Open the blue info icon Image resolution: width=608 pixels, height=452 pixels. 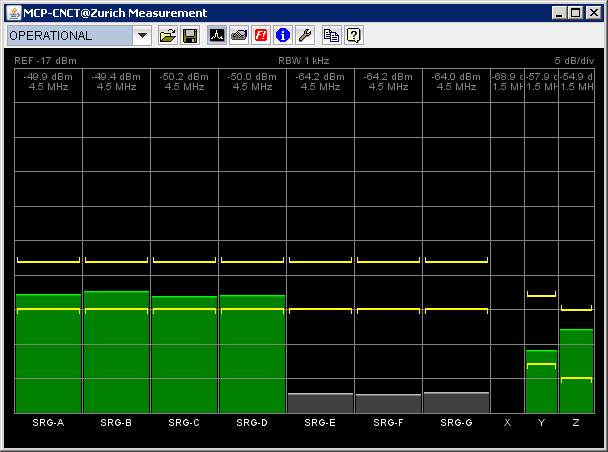click(282, 36)
